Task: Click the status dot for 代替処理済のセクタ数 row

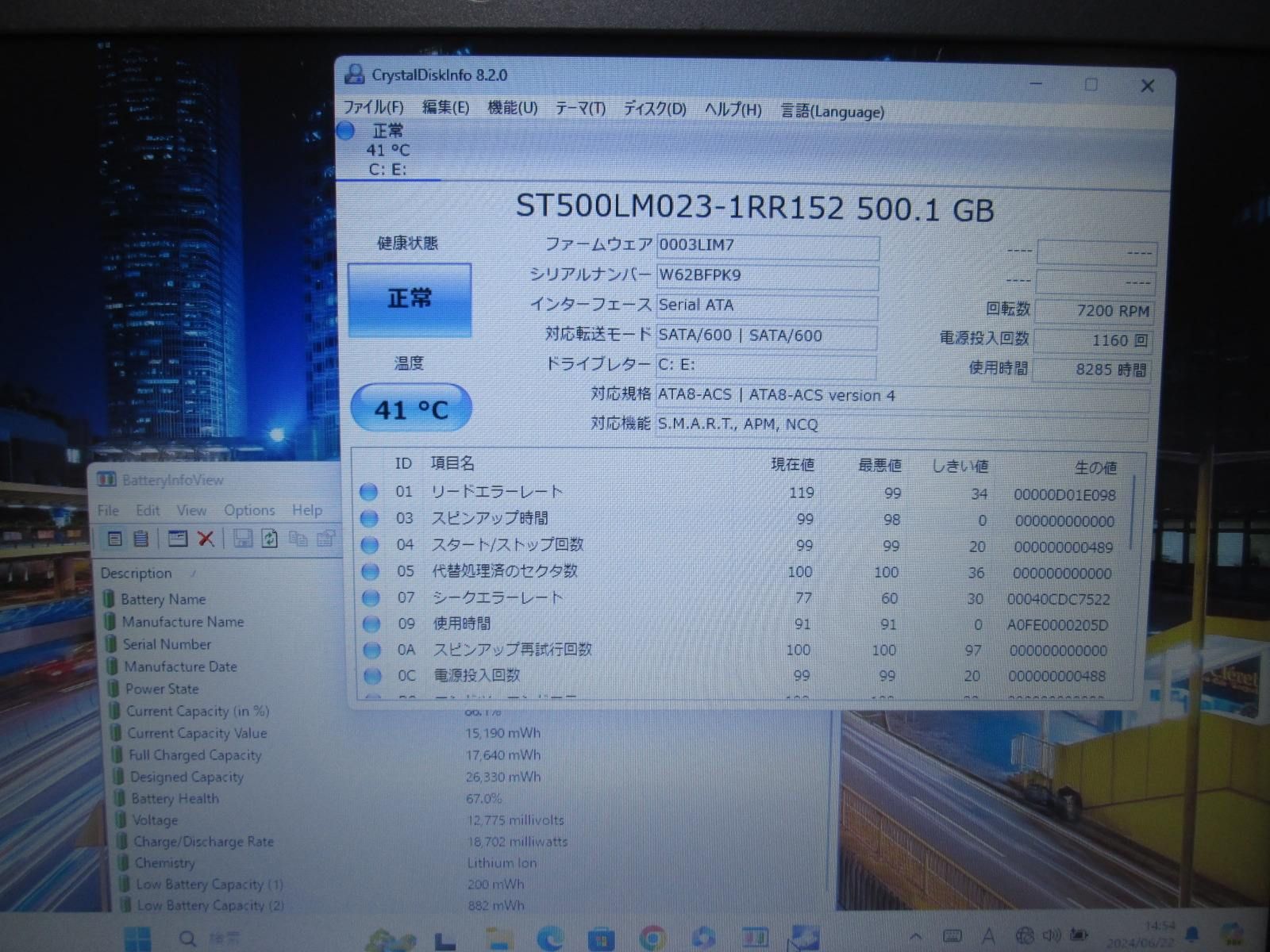Action: click(x=370, y=571)
